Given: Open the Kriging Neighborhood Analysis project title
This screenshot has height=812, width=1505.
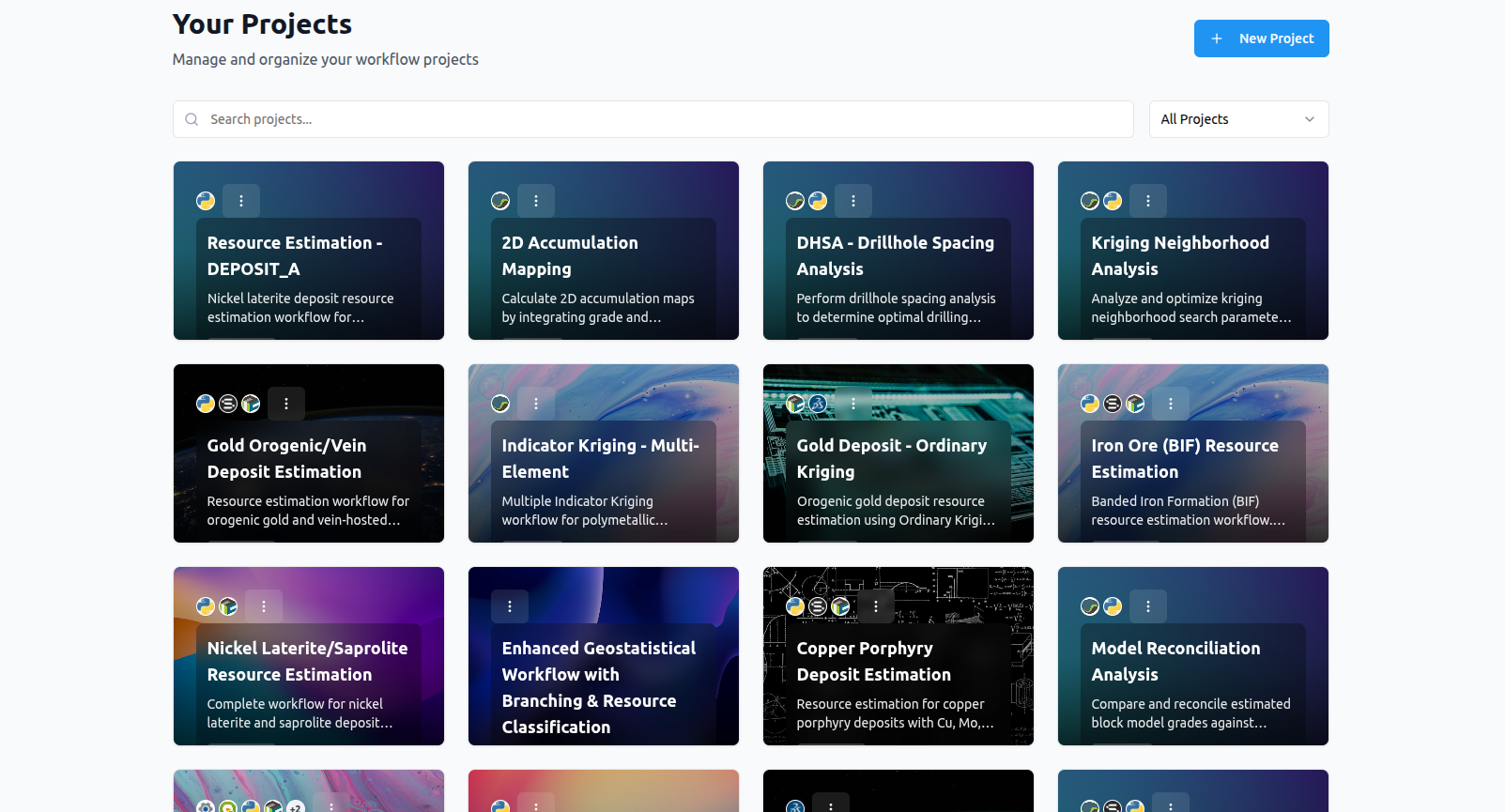Looking at the screenshot, I should (x=1180, y=255).
